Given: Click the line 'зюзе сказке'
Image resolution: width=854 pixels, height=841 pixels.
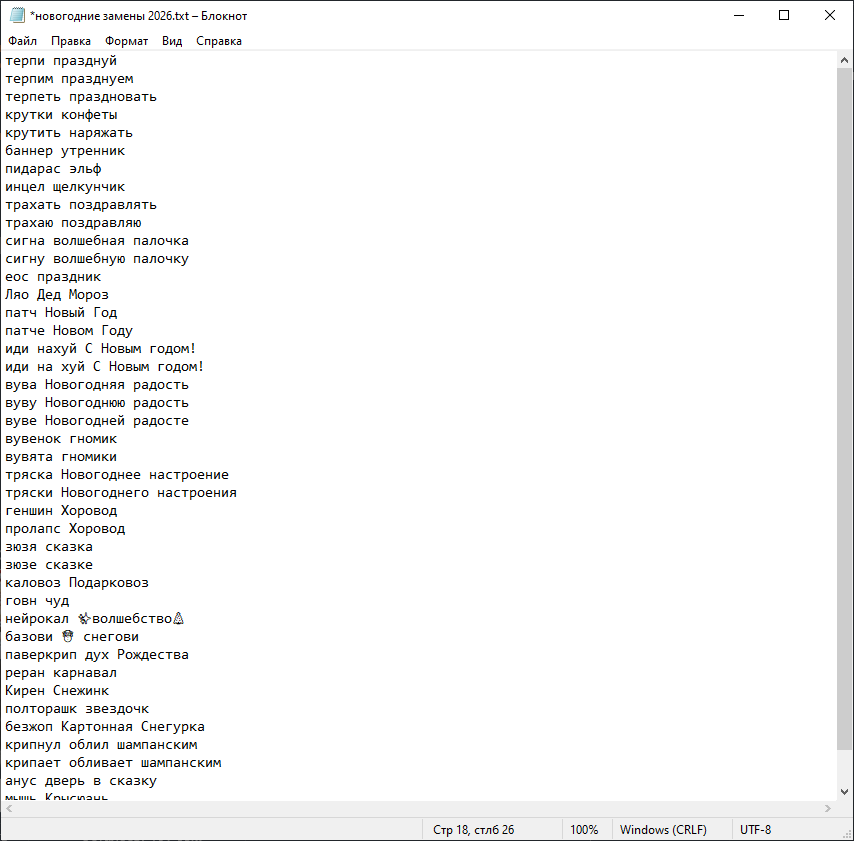Looking at the screenshot, I should click(x=49, y=564).
